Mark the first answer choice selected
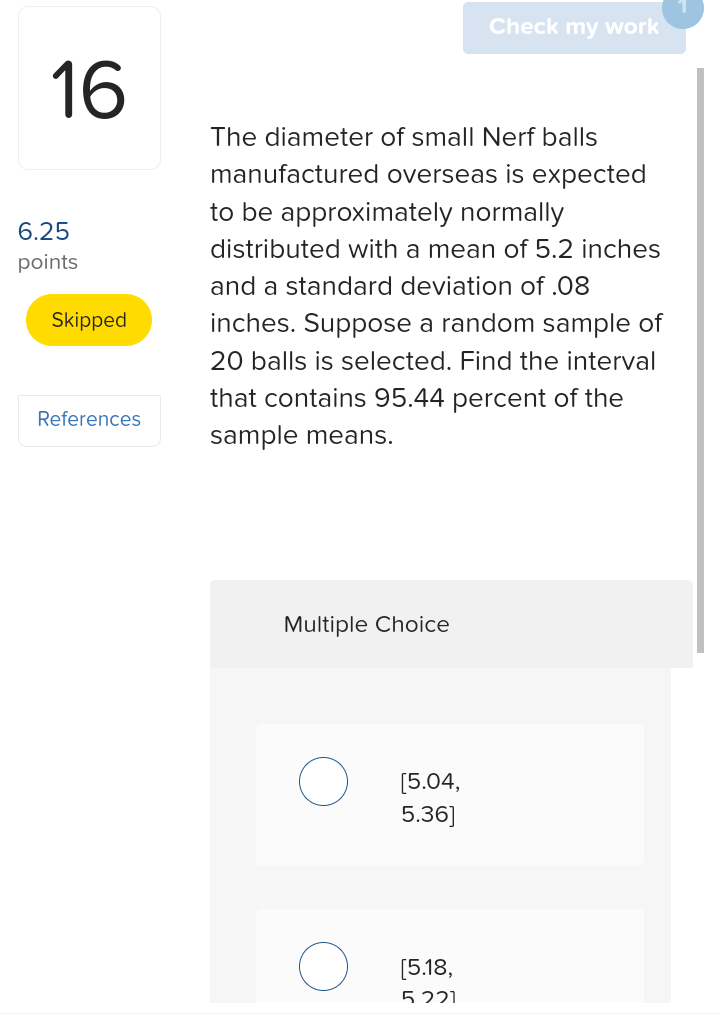 click(323, 781)
